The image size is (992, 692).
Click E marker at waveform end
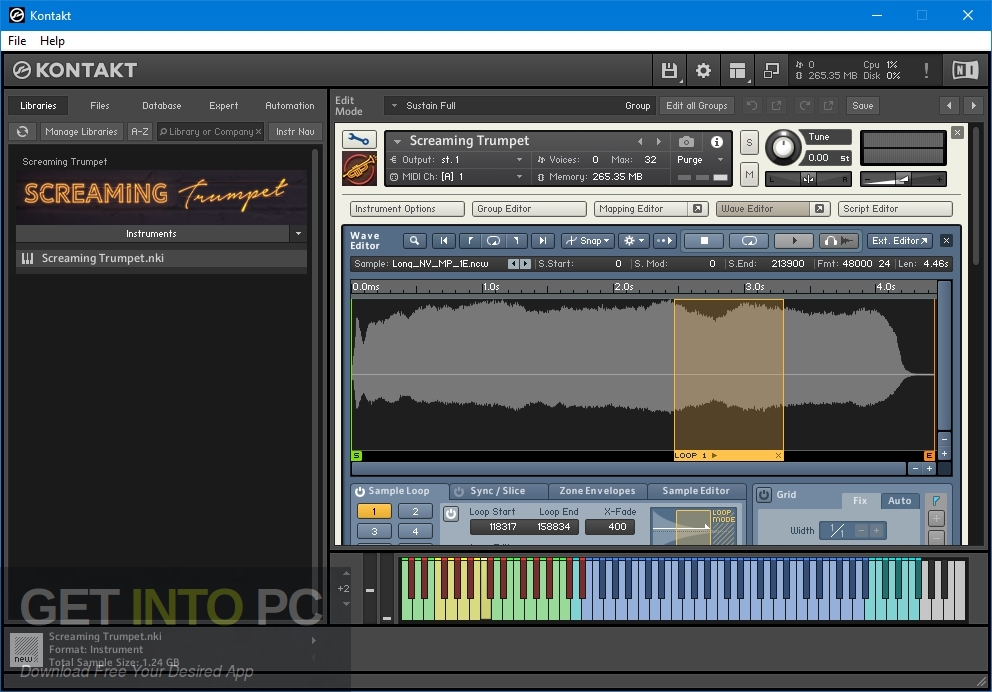tap(929, 455)
